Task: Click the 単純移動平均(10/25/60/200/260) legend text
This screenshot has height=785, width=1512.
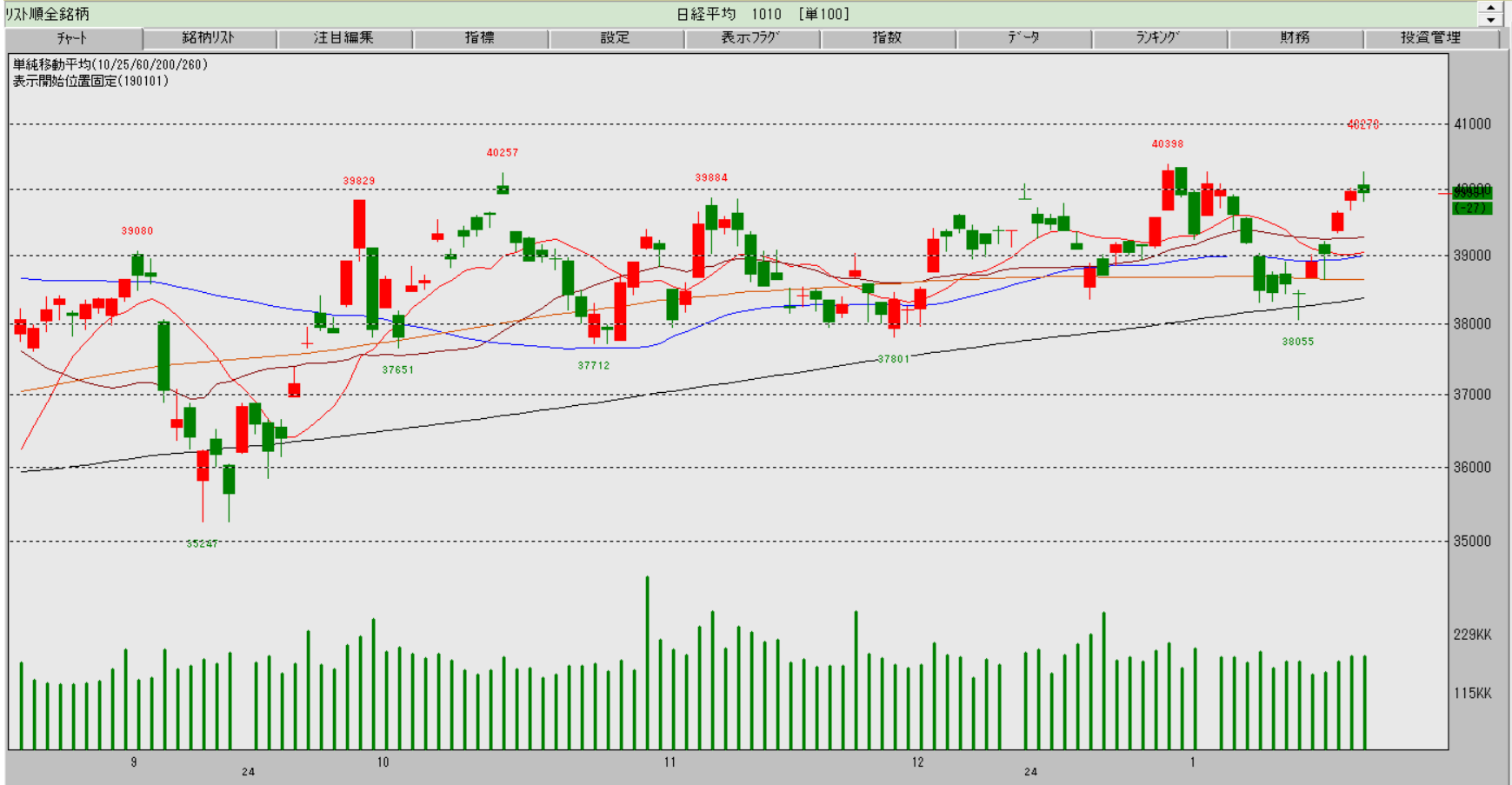Action: [110, 64]
